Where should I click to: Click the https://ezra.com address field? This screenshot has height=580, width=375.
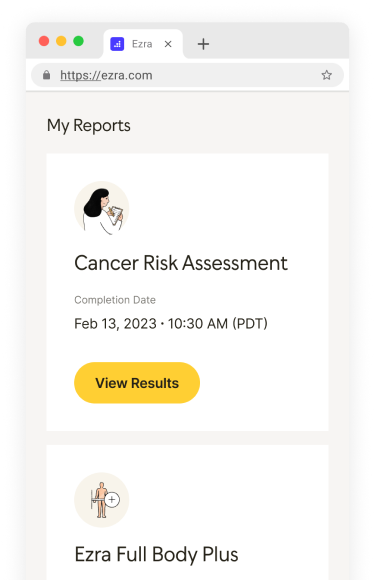tap(187, 75)
